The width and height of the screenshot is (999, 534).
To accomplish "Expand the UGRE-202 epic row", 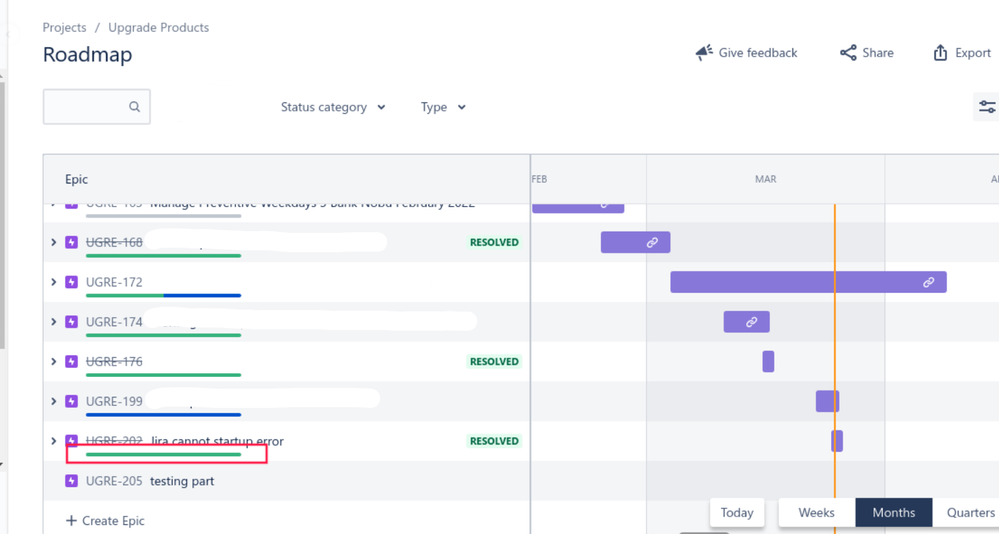I will pos(54,440).
